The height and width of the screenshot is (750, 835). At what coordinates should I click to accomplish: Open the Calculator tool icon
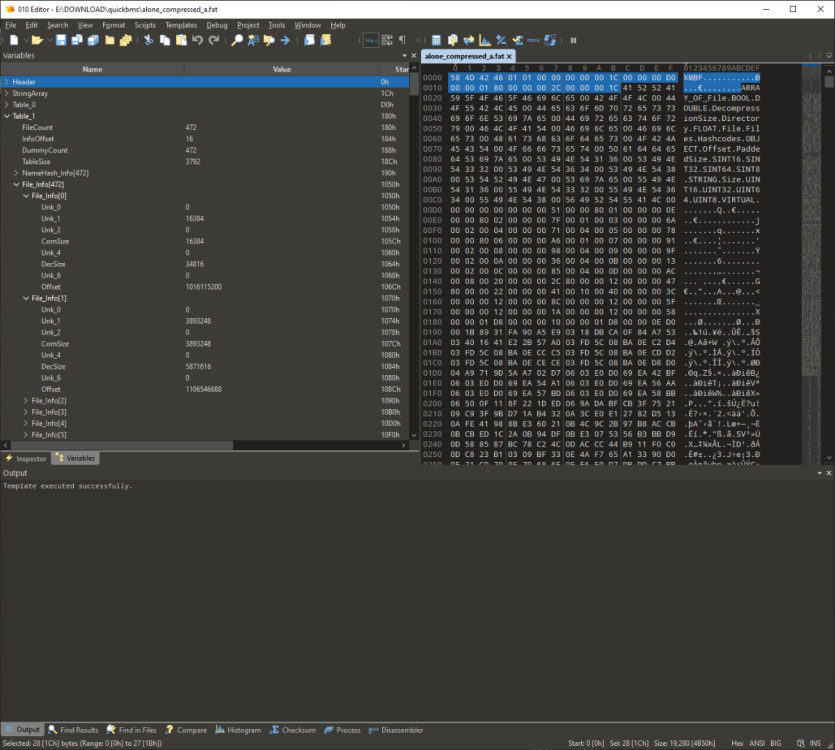pyautogui.click(x=436, y=40)
